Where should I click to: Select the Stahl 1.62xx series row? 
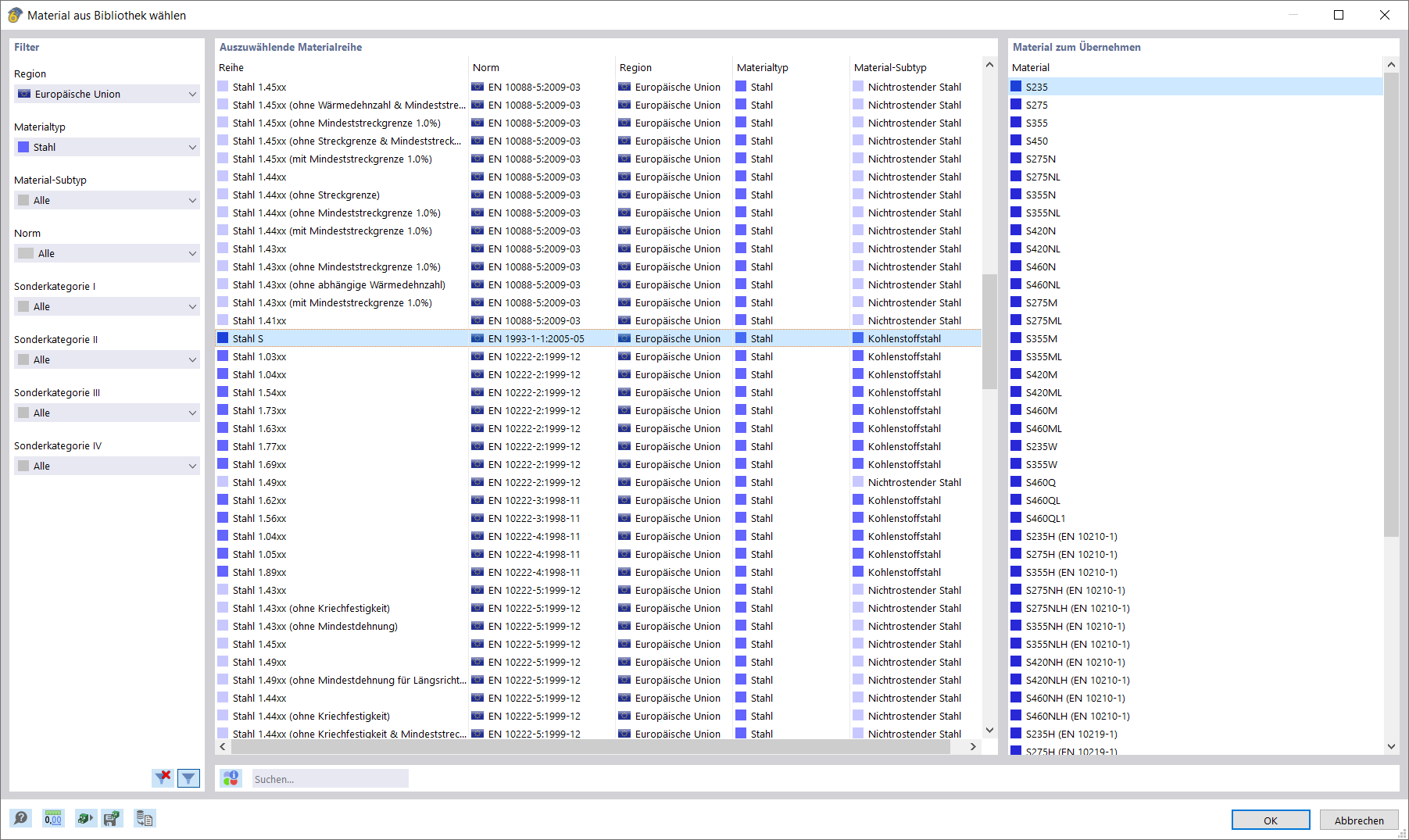point(598,500)
